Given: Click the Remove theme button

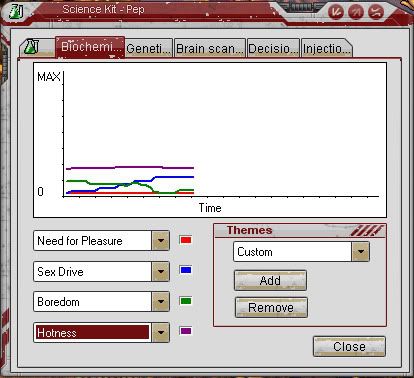Looking at the screenshot, I should pyautogui.click(x=271, y=307).
